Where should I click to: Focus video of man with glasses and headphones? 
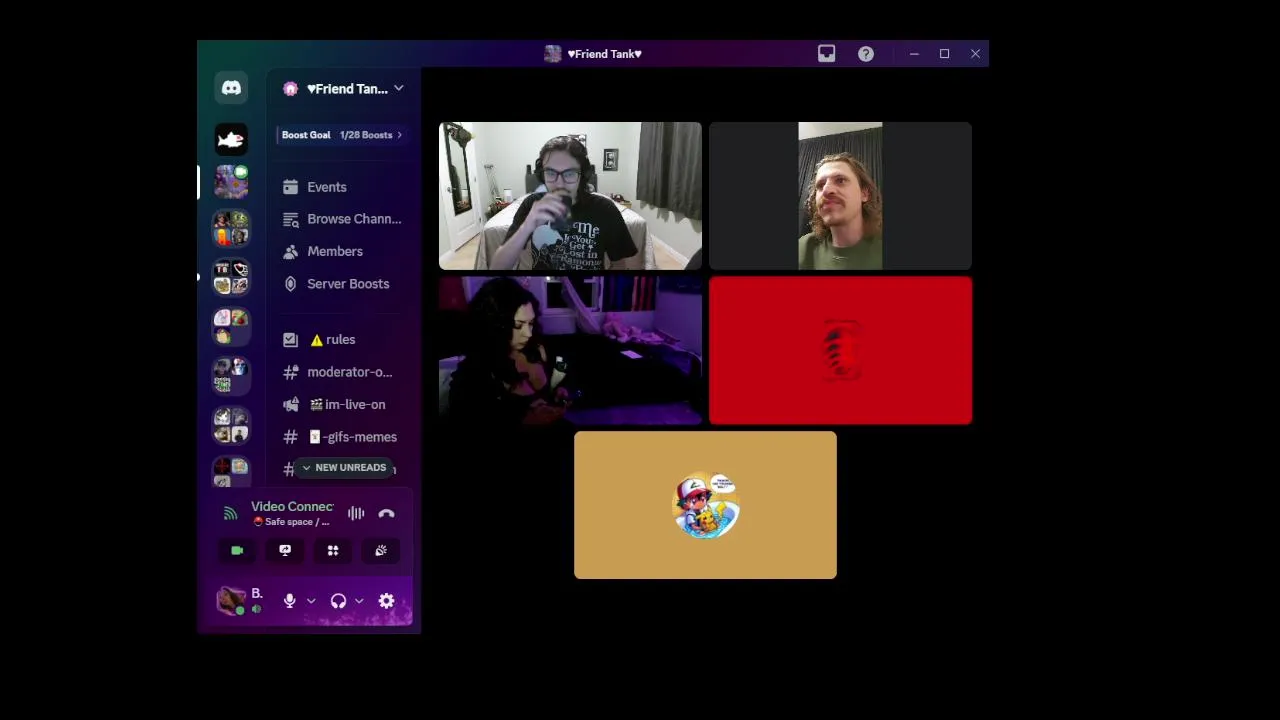(x=570, y=196)
